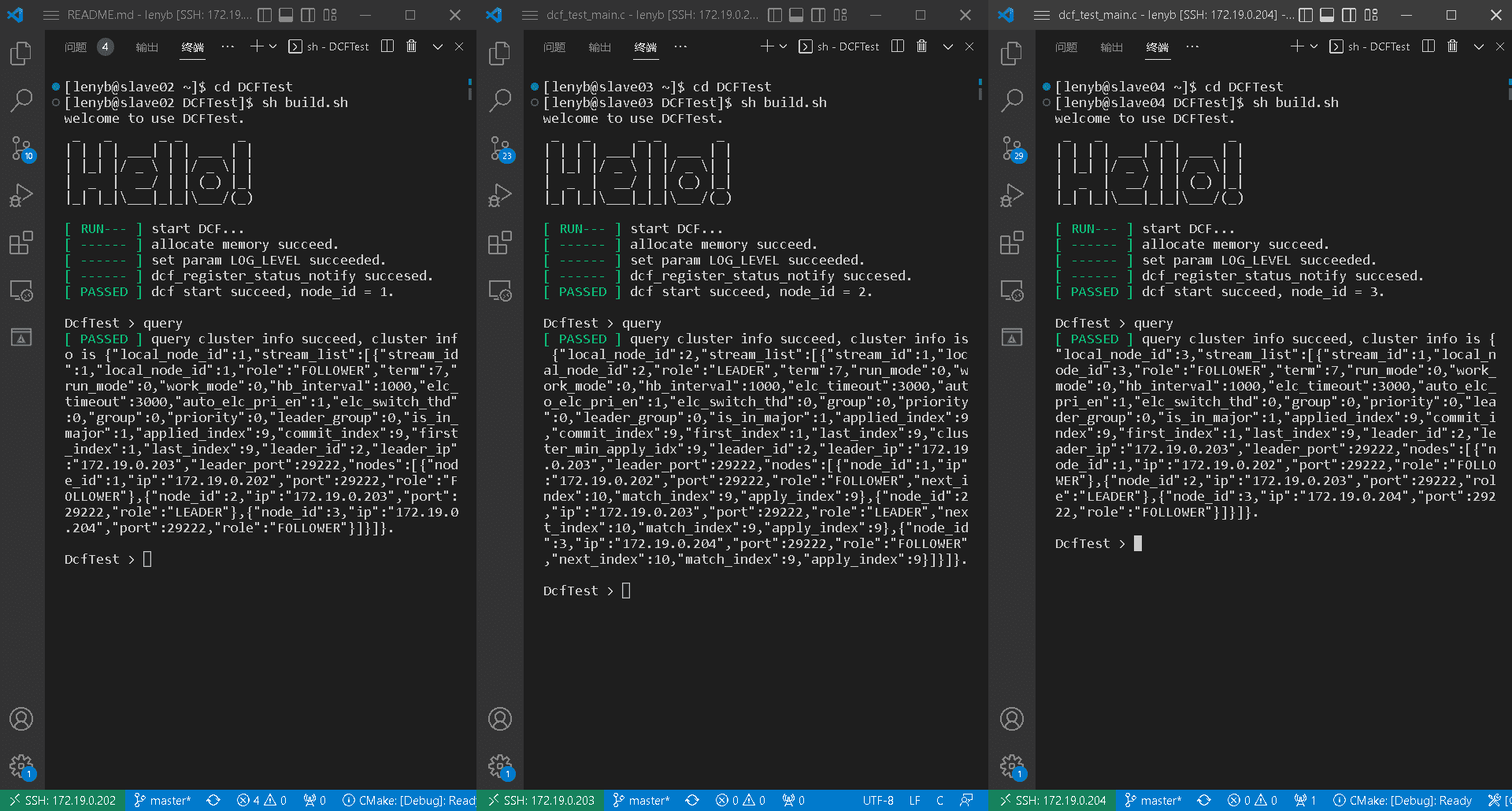Viewport: 1512px width, 811px height.
Task: Open panel overflow menu in slave02 window
Action: tap(228, 46)
